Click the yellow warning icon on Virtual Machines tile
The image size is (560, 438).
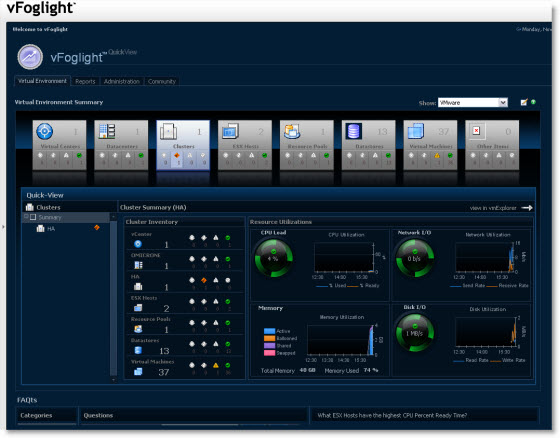coord(437,155)
